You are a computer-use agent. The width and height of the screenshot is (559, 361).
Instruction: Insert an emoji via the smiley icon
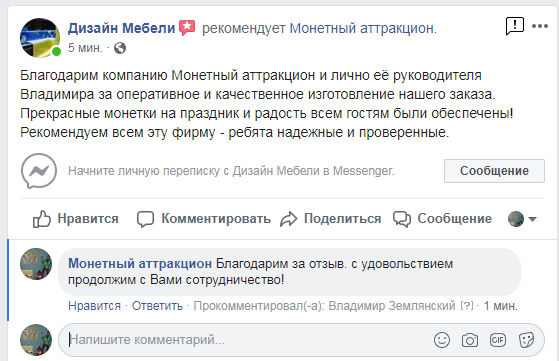442,340
